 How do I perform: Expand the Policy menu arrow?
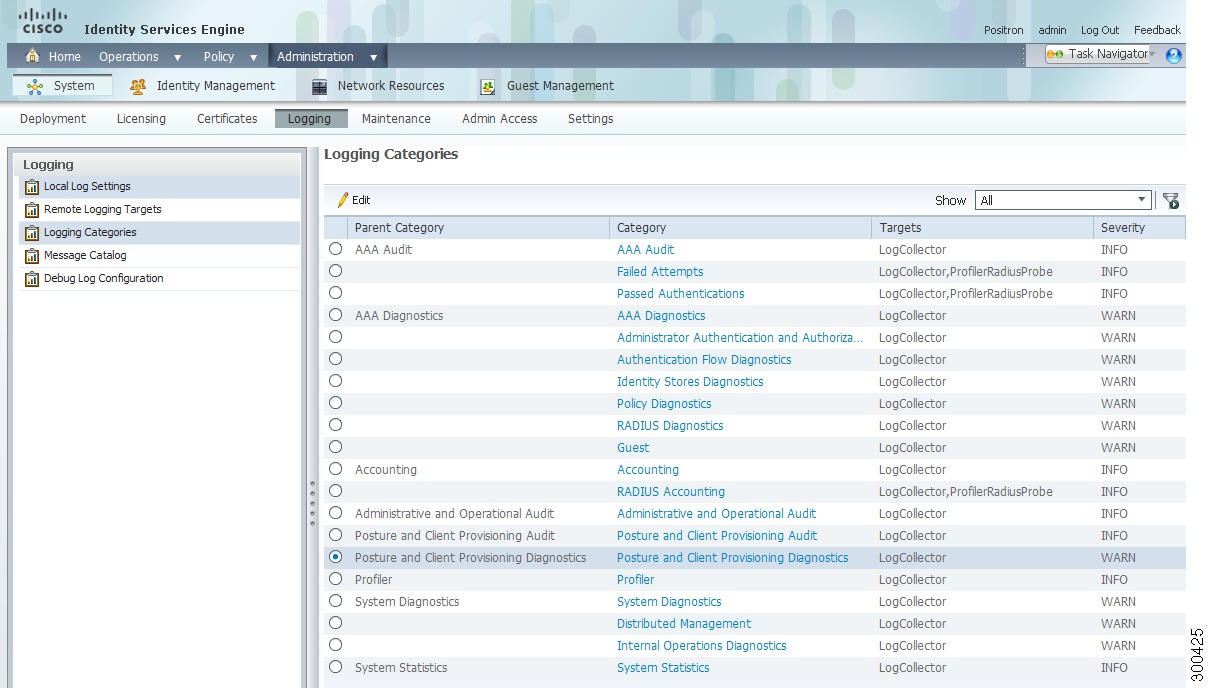point(253,58)
